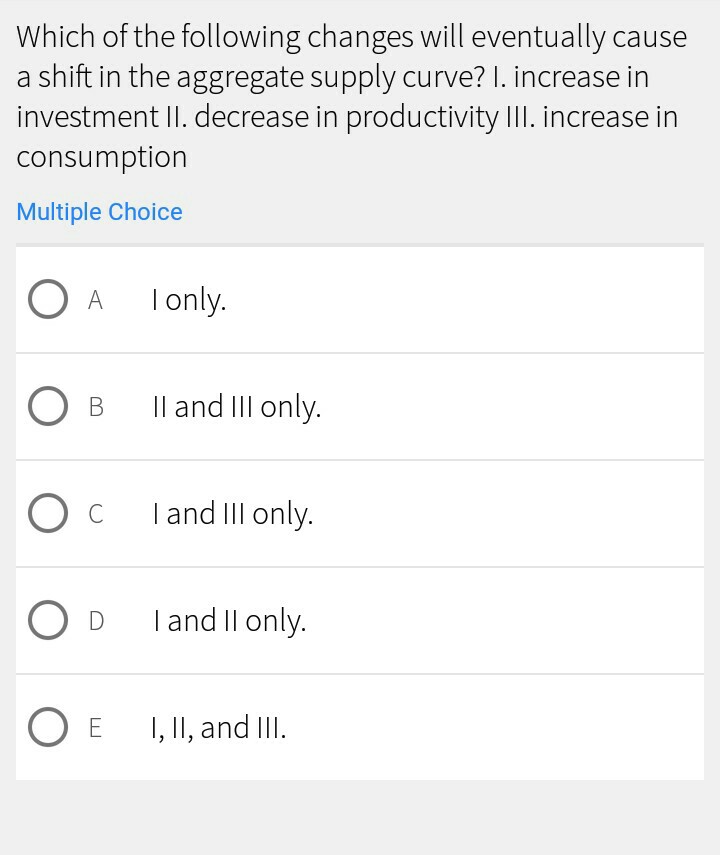Click the letter B option label

[x=96, y=406]
